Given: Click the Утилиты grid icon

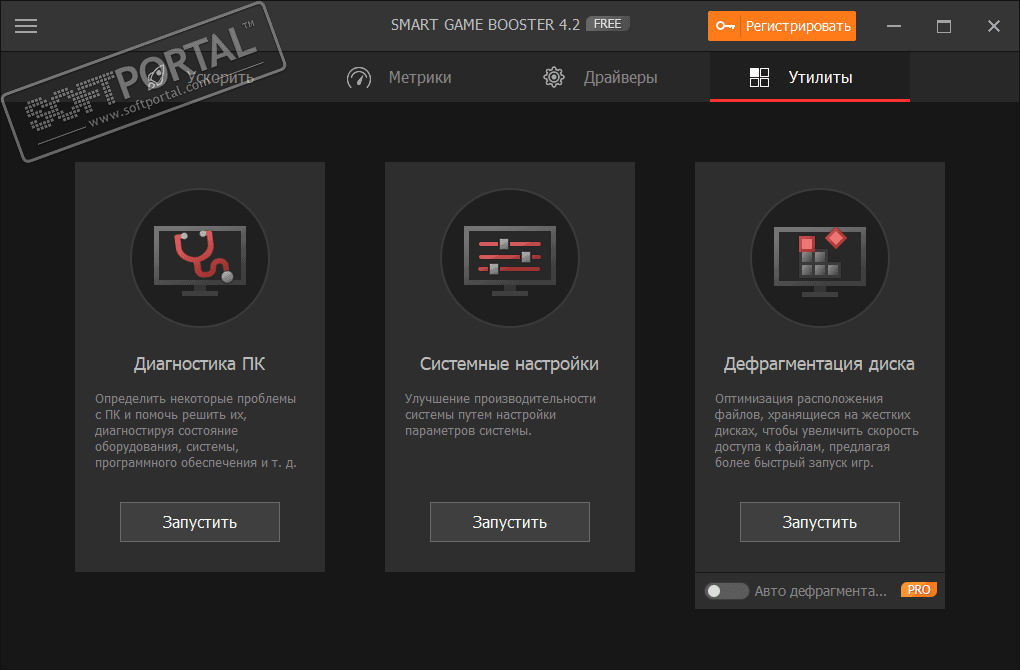Looking at the screenshot, I should [759, 77].
